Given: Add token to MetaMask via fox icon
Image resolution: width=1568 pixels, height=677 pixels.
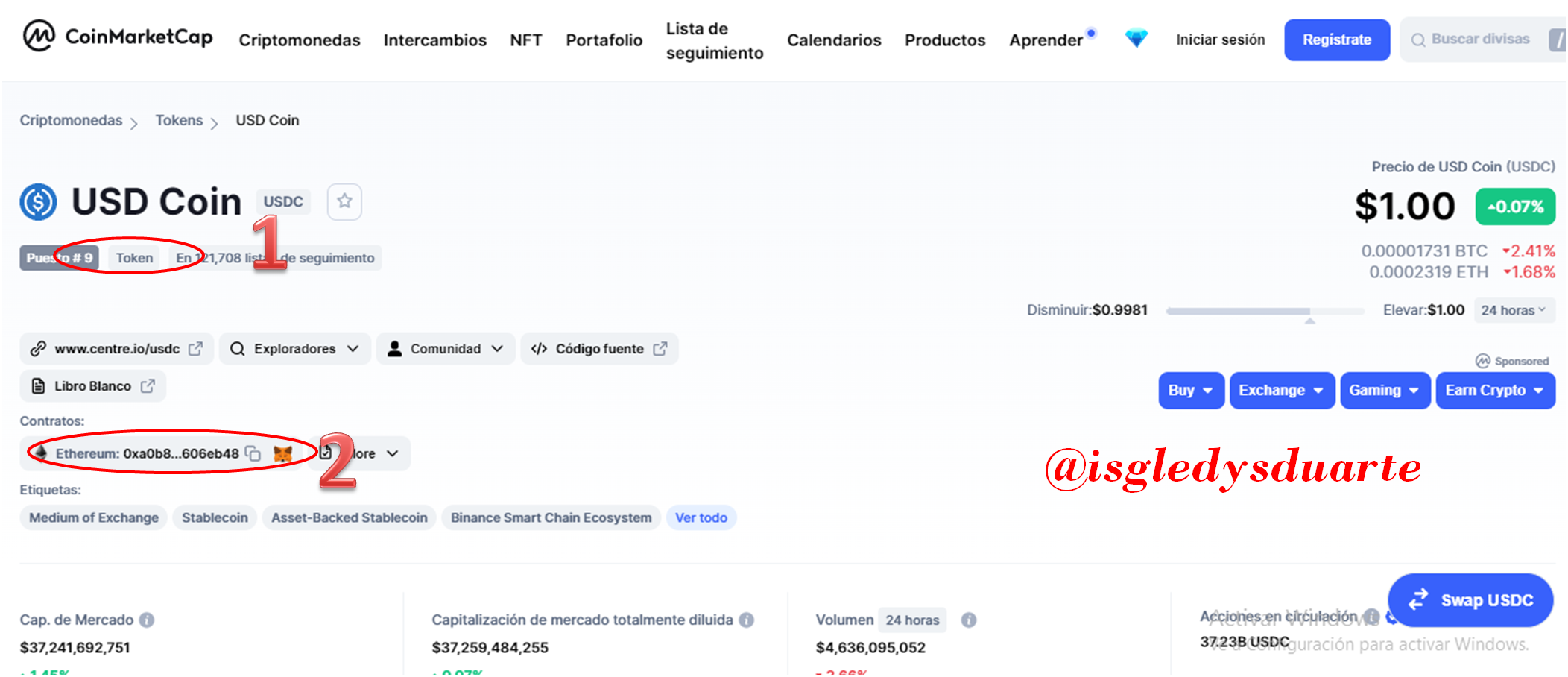Looking at the screenshot, I should click(x=282, y=453).
